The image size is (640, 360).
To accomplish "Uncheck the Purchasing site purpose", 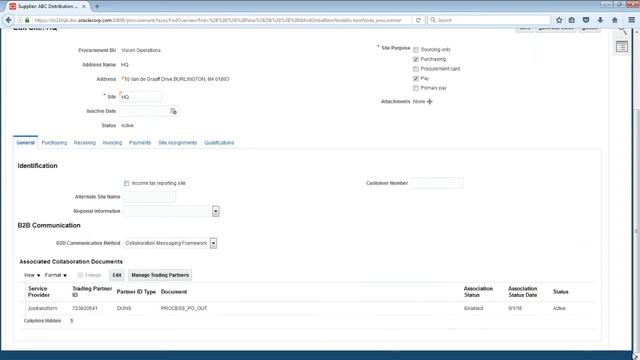I will 416,59.
